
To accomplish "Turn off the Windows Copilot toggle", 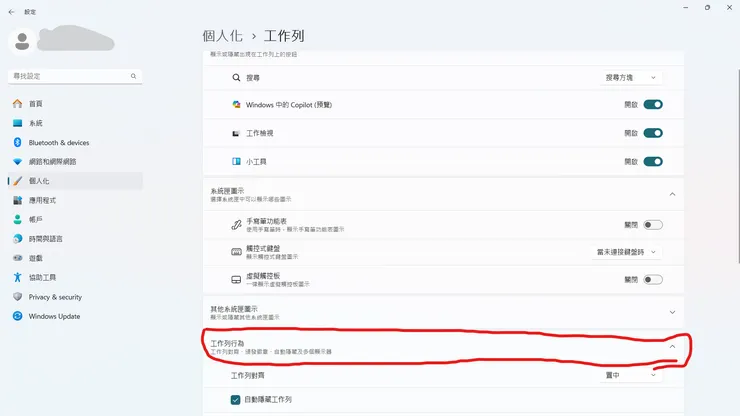I will (653, 104).
